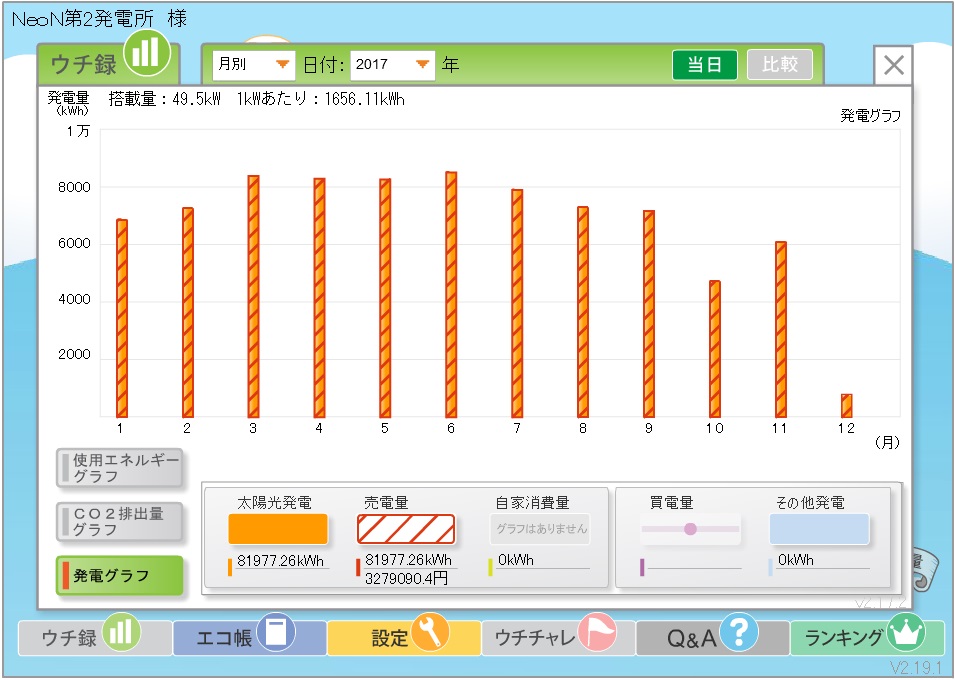The height and width of the screenshot is (680, 955).
Task: Click the green bar chart icon on bottom ウチ録
Action: click(121, 632)
